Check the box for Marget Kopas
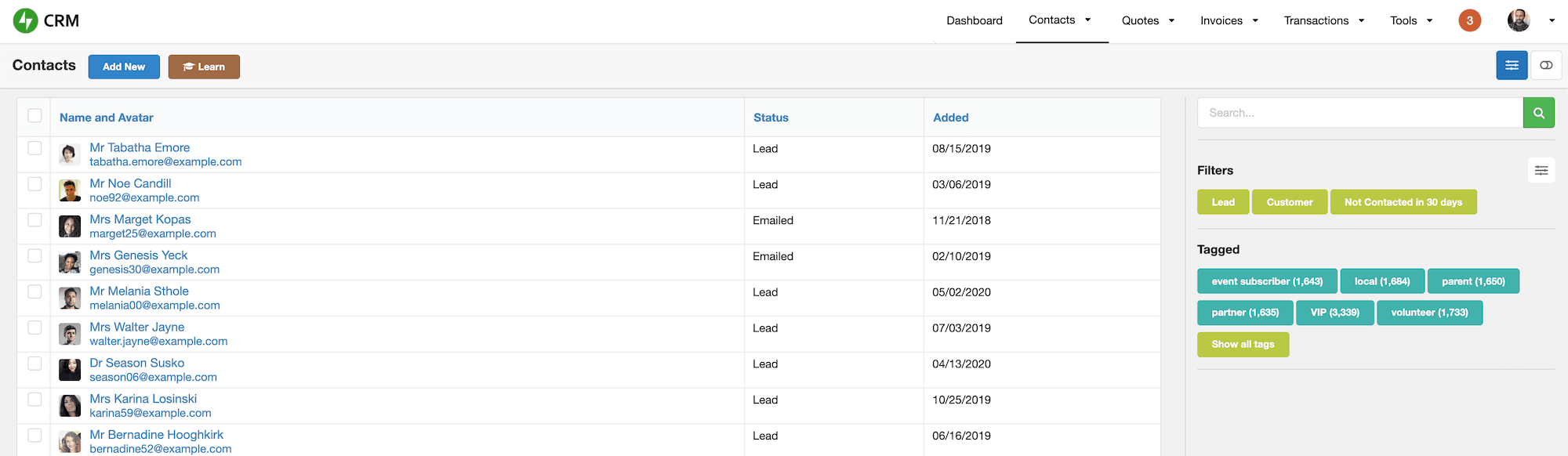 click(x=34, y=219)
